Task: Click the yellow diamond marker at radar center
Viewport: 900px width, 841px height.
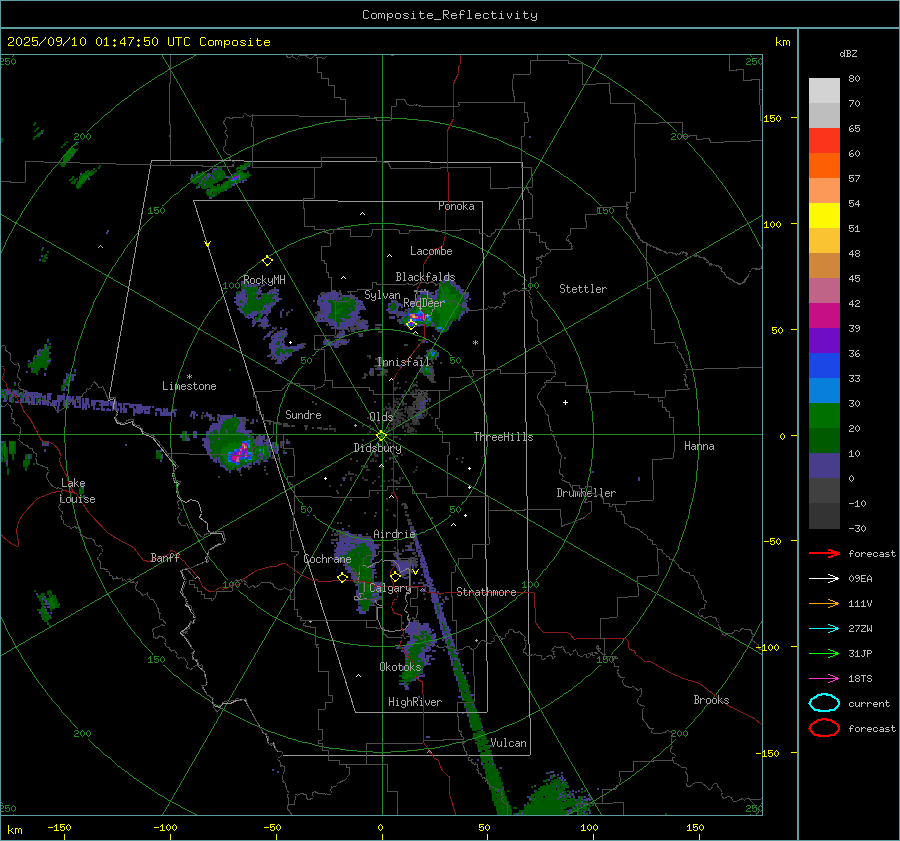Action: (381, 436)
